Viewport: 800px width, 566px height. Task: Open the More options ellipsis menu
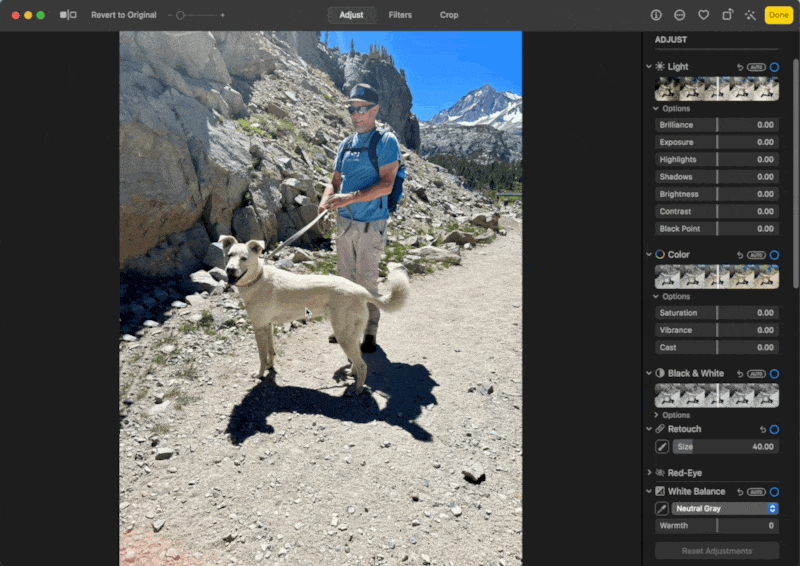680,15
